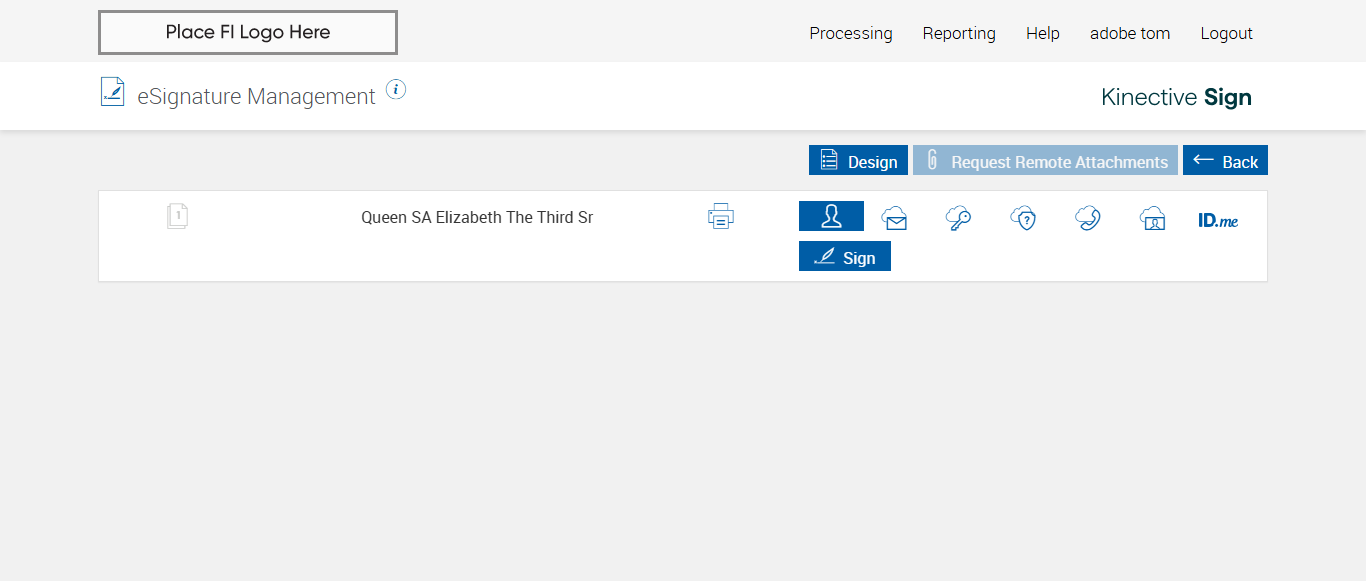Pick the cloud shield question-mark icon
Image resolution: width=1366 pixels, height=581 pixels.
tap(1023, 218)
